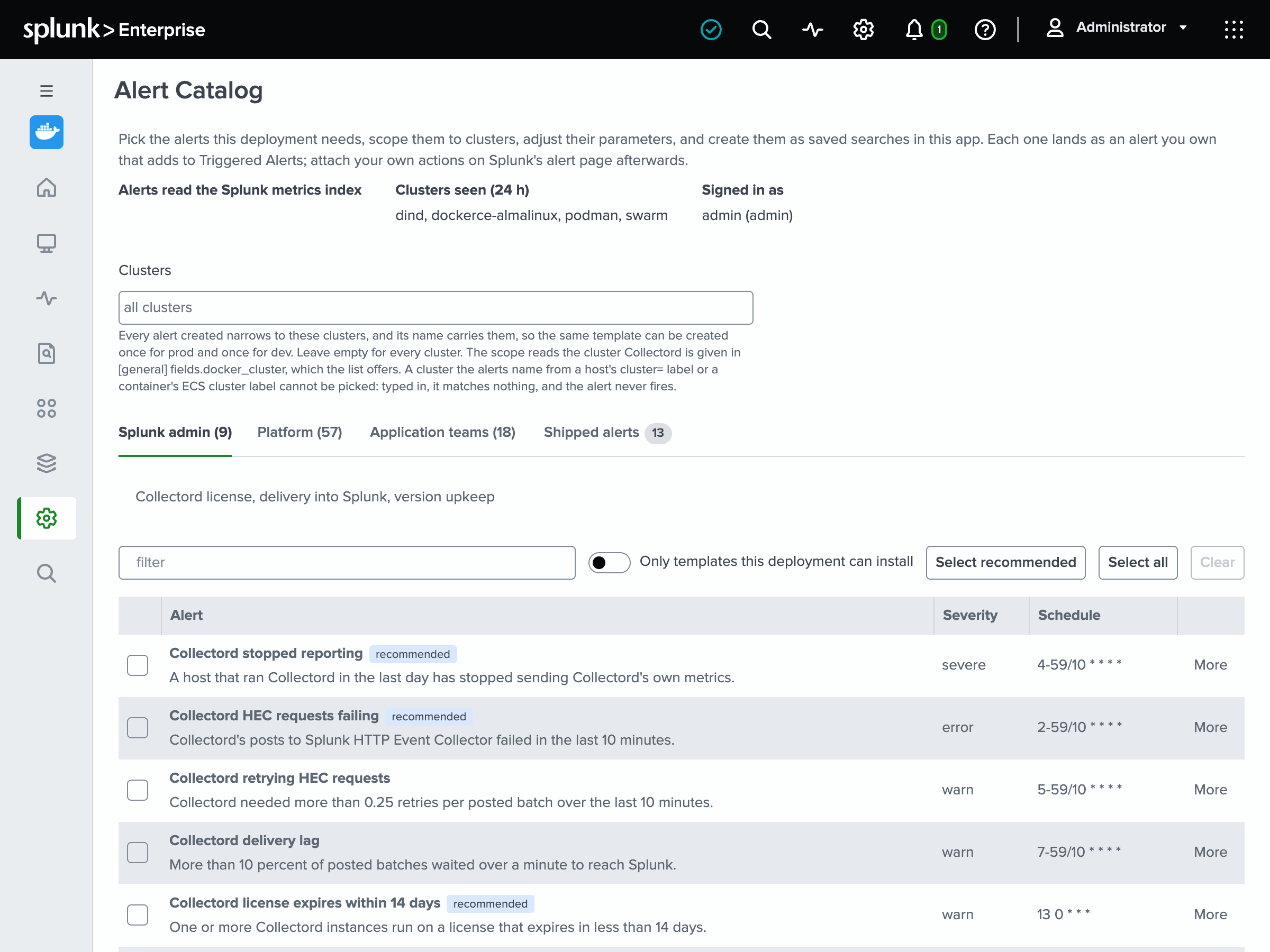The width and height of the screenshot is (1270, 952).
Task: Expand More for Collectord HEC requests failing
Action: pyautogui.click(x=1210, y=727)
